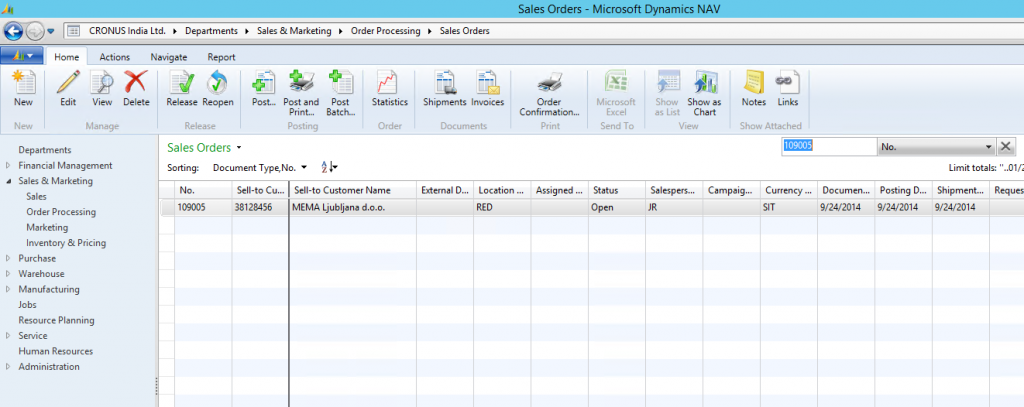Switch to the Actions ribbon tab
This screenshot has width=1024, height=407.
(114, 57)
